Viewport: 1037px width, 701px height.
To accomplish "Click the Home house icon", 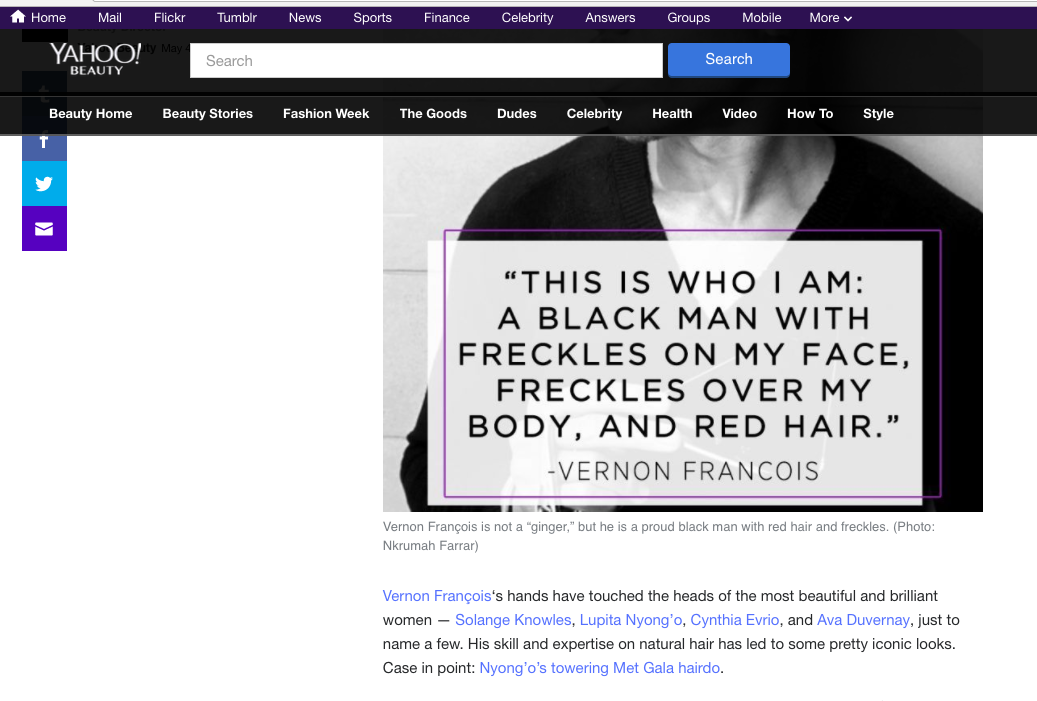I will [x=18, y=17].
